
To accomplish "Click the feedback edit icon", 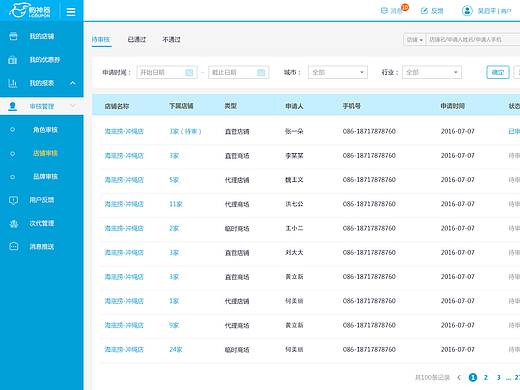I will (x=424, y=11).
